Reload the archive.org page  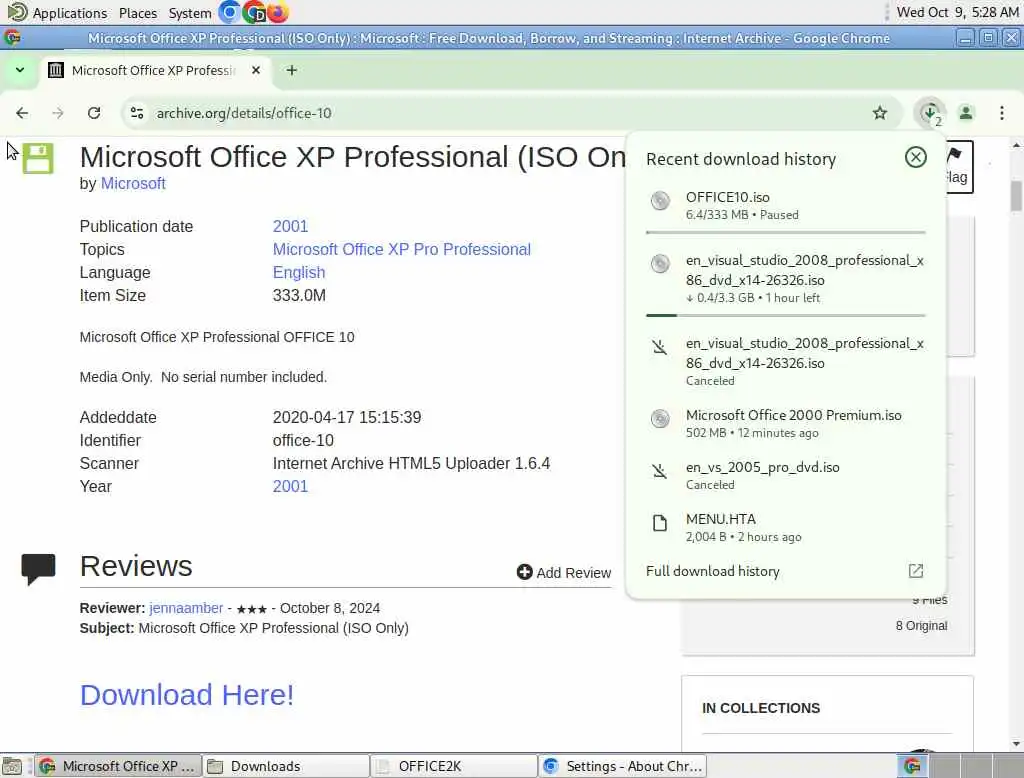[x=94, y=113]
